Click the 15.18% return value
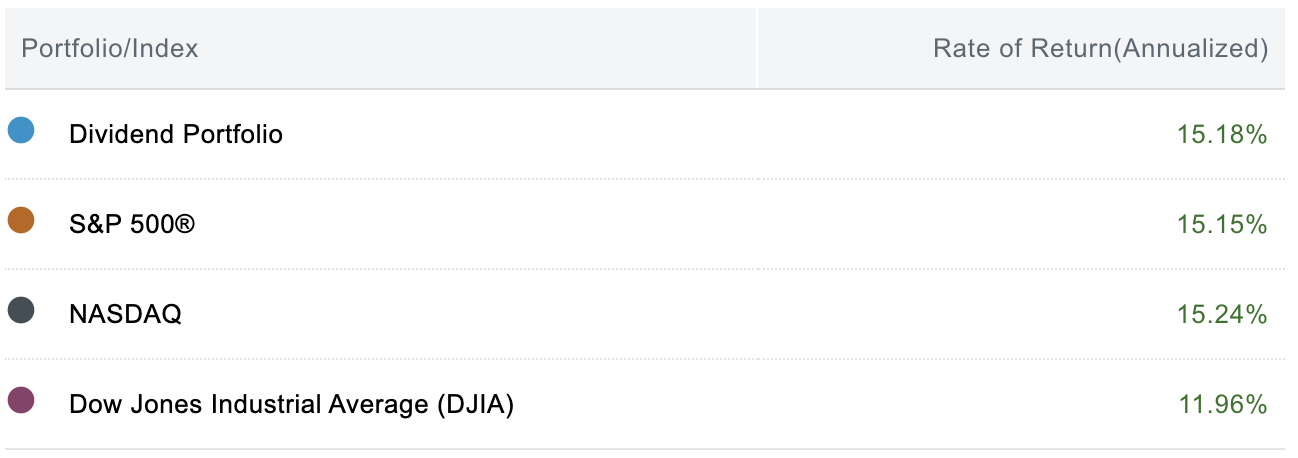The height and width of the screenshot is (458, 1298). [x=1222, y=134]
